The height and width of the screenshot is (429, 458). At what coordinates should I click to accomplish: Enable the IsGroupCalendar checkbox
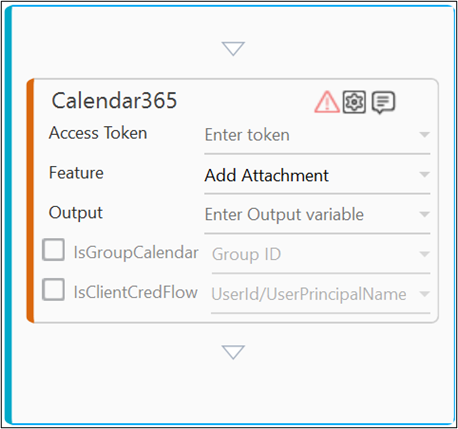53,249
